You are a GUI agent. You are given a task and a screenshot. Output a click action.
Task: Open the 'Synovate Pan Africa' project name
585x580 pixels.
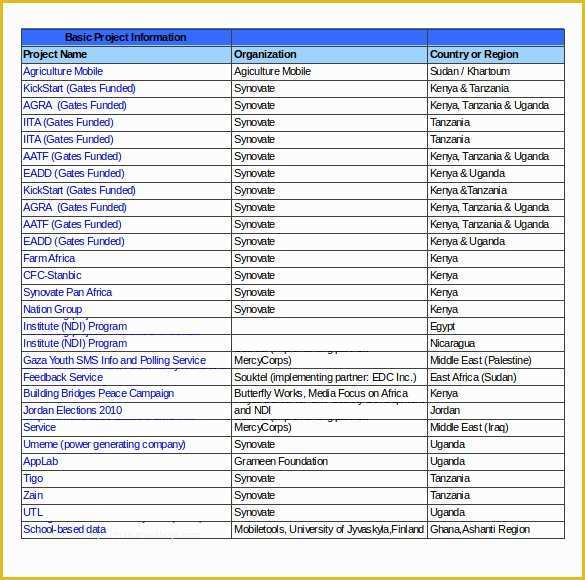68,292
